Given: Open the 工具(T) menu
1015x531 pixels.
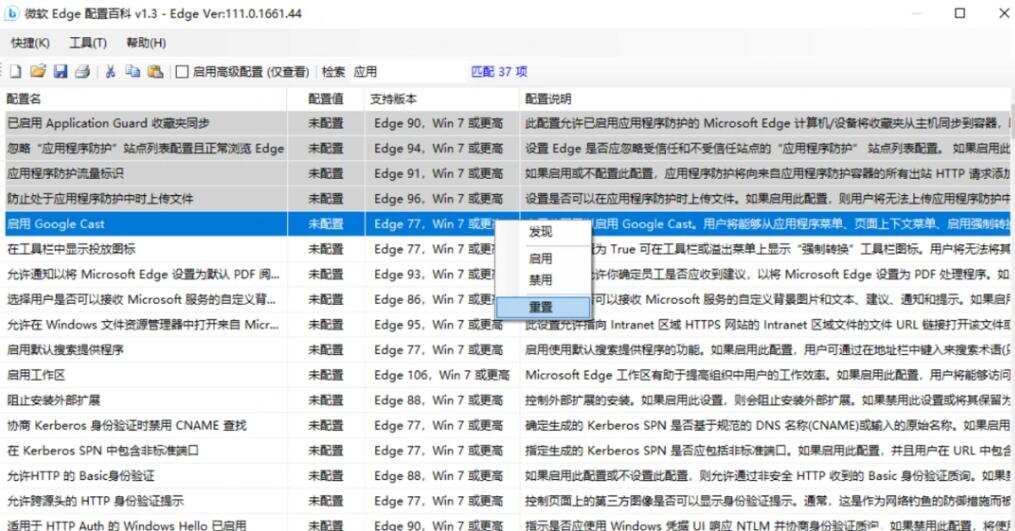Looking at the screenshot, I should pyautogui.click(x=88, y=43).
